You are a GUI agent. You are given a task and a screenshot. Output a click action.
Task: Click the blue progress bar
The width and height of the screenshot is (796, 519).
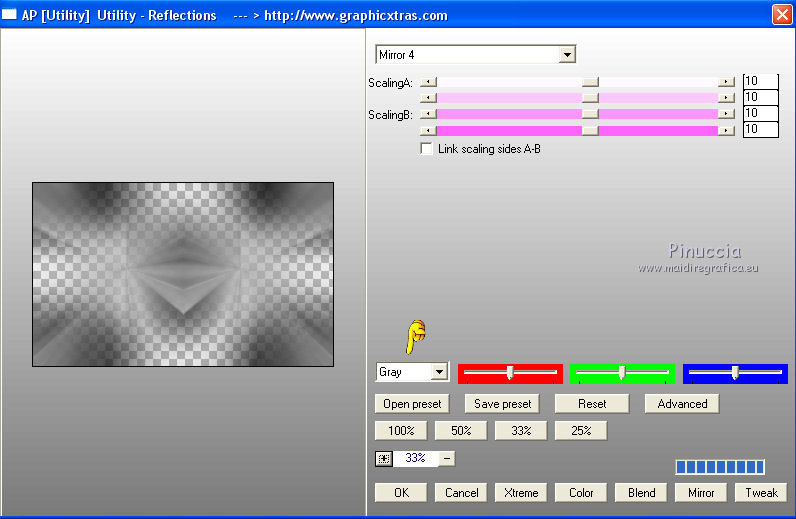click(x=720, y=467)
